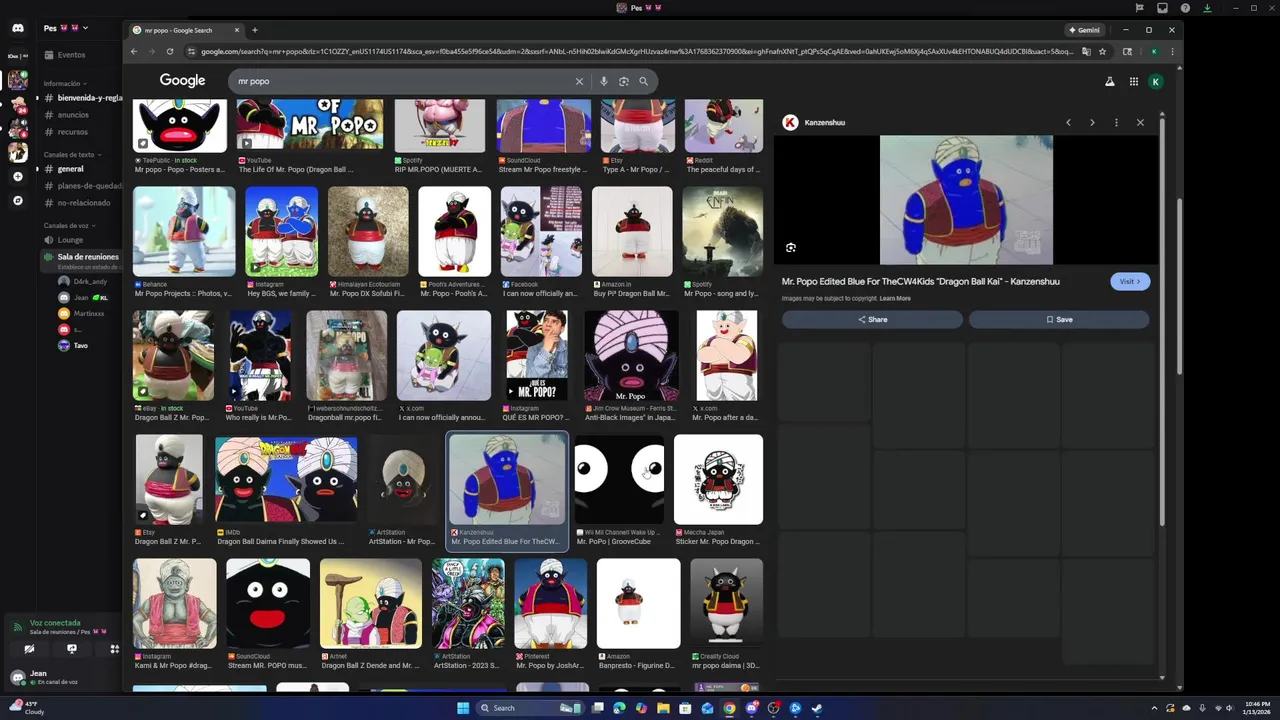Start voice search microphone icon
The width and height of the screenshot is (1280, 720).
(x=603, y=81)
